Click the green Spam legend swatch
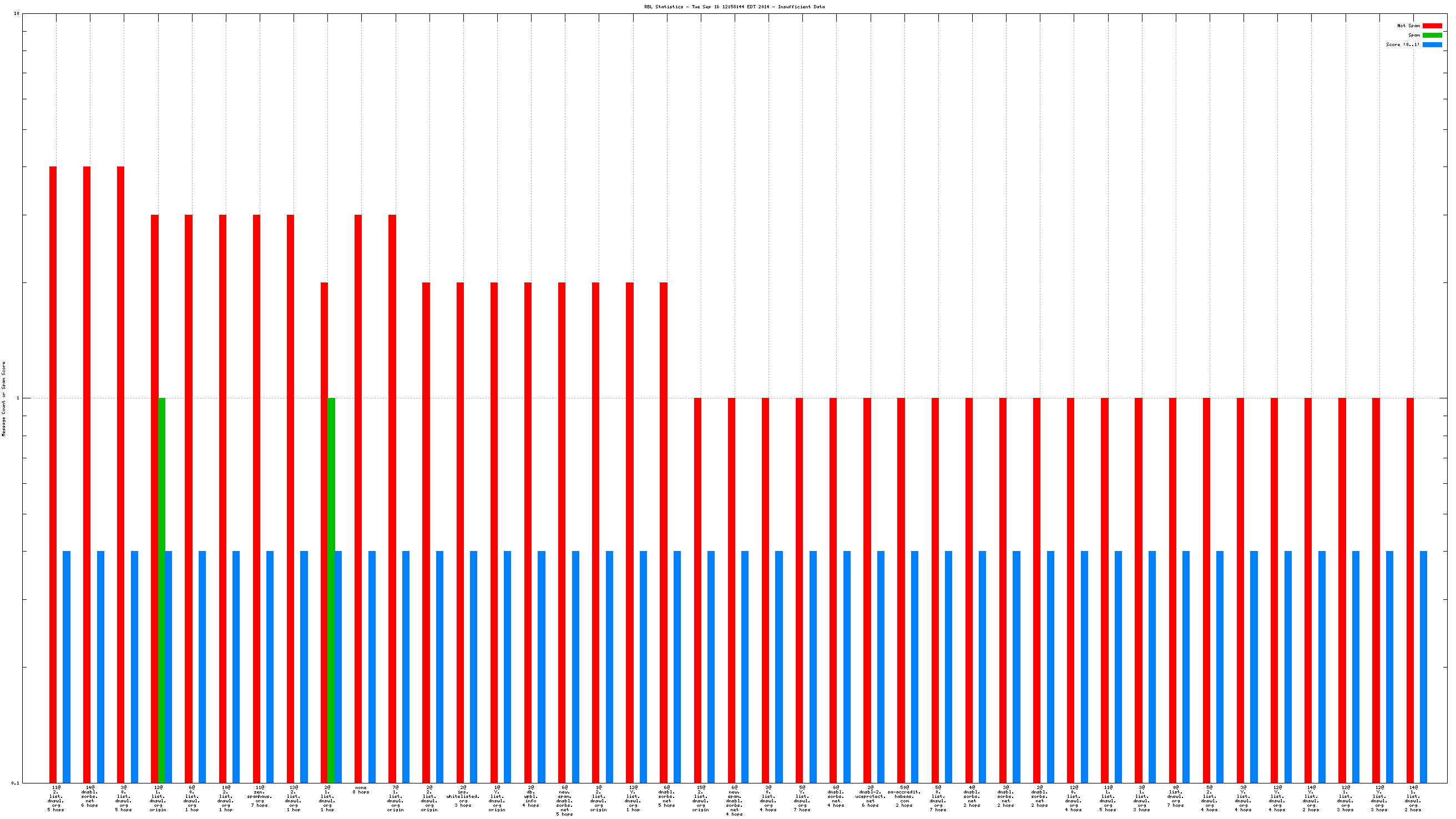This screenshot has width=1456, height=819. 1432,35
